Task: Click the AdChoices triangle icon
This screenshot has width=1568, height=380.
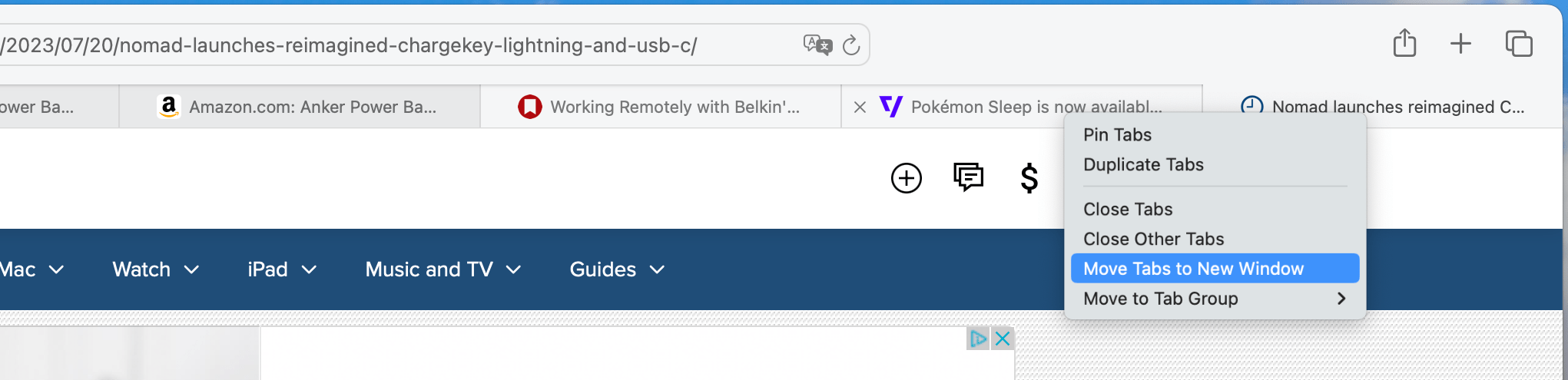Action: tap(978, 339)
